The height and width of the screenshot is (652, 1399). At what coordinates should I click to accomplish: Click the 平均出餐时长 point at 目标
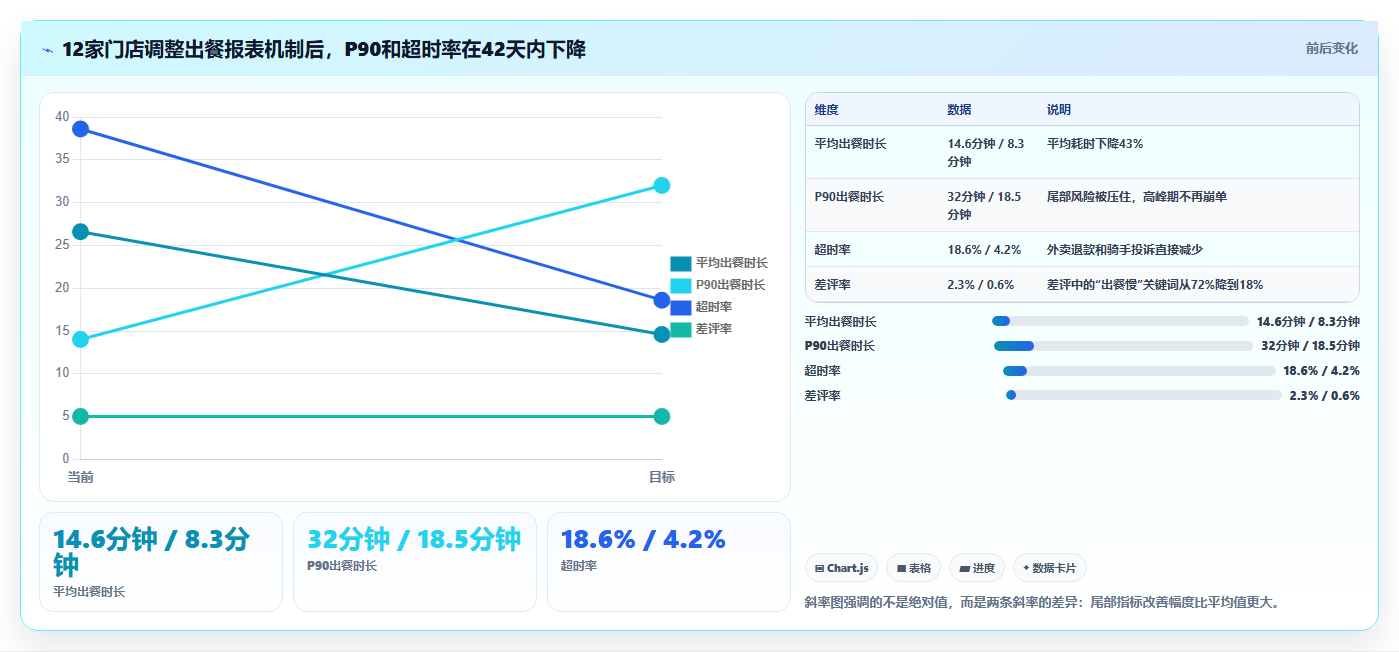[x=661, y=334]
